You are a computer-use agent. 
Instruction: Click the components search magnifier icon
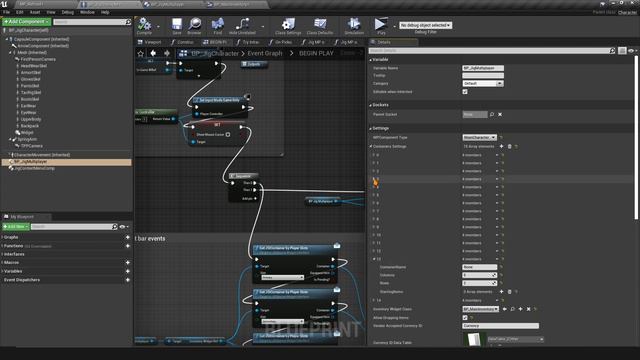point(128,22)
